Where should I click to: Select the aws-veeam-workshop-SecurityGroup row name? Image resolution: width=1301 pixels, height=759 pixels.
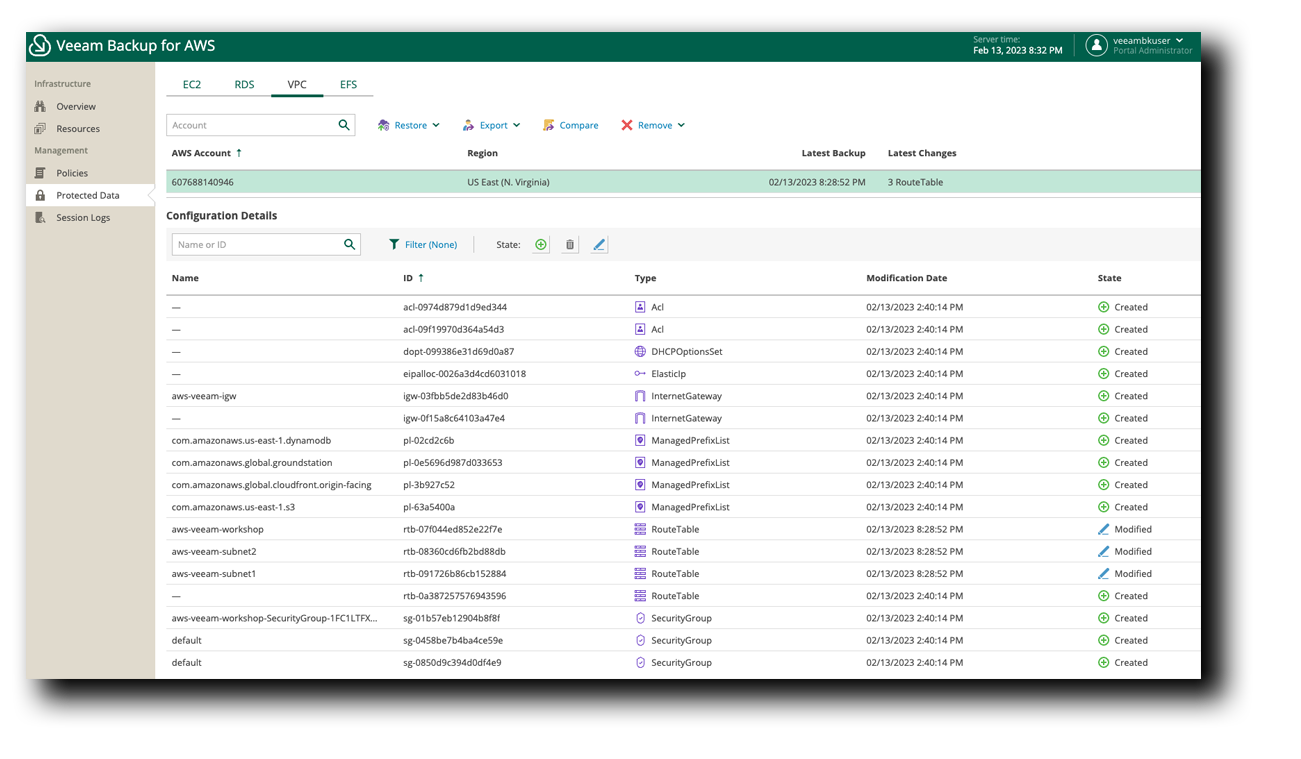tap(275, 618)
